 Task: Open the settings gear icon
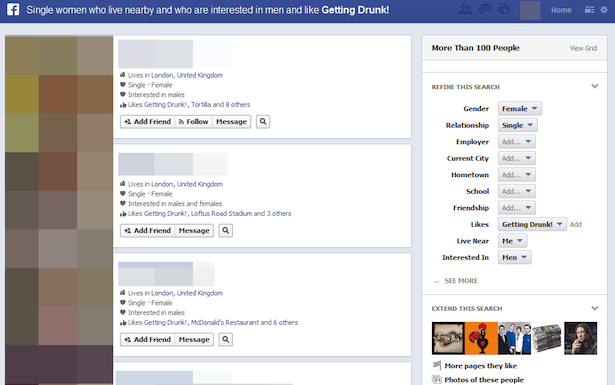pyautogui.click(x=604, y=10)
